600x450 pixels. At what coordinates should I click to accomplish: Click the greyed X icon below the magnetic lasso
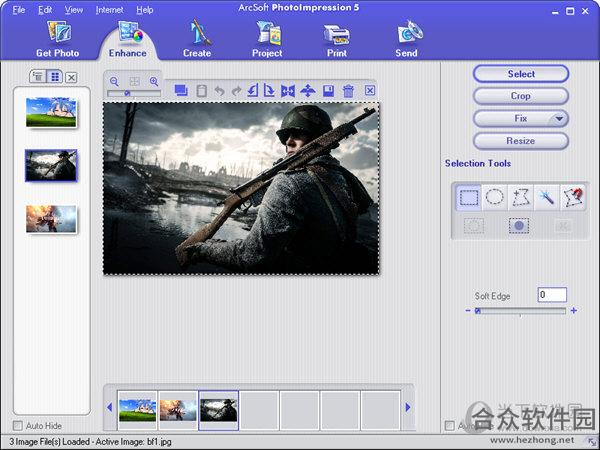pyautogui.click(x=563, y=226)
